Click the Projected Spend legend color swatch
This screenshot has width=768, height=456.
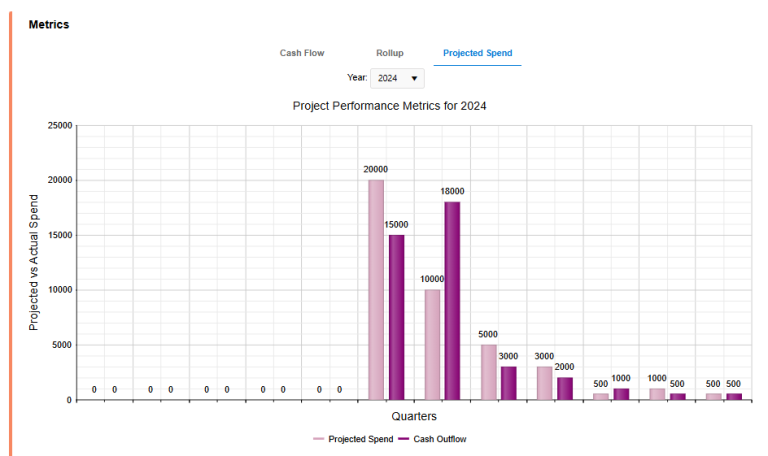pyautogui.click(x=319, y=439)
